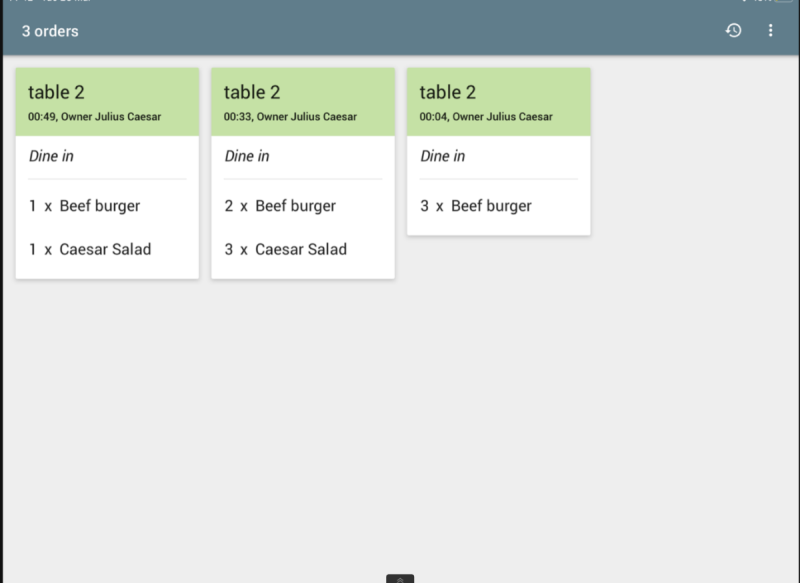Tap "Dine in" on the 00:33 order
The image size is (800, 583).
pyautogui.click(x=247, y=156)
